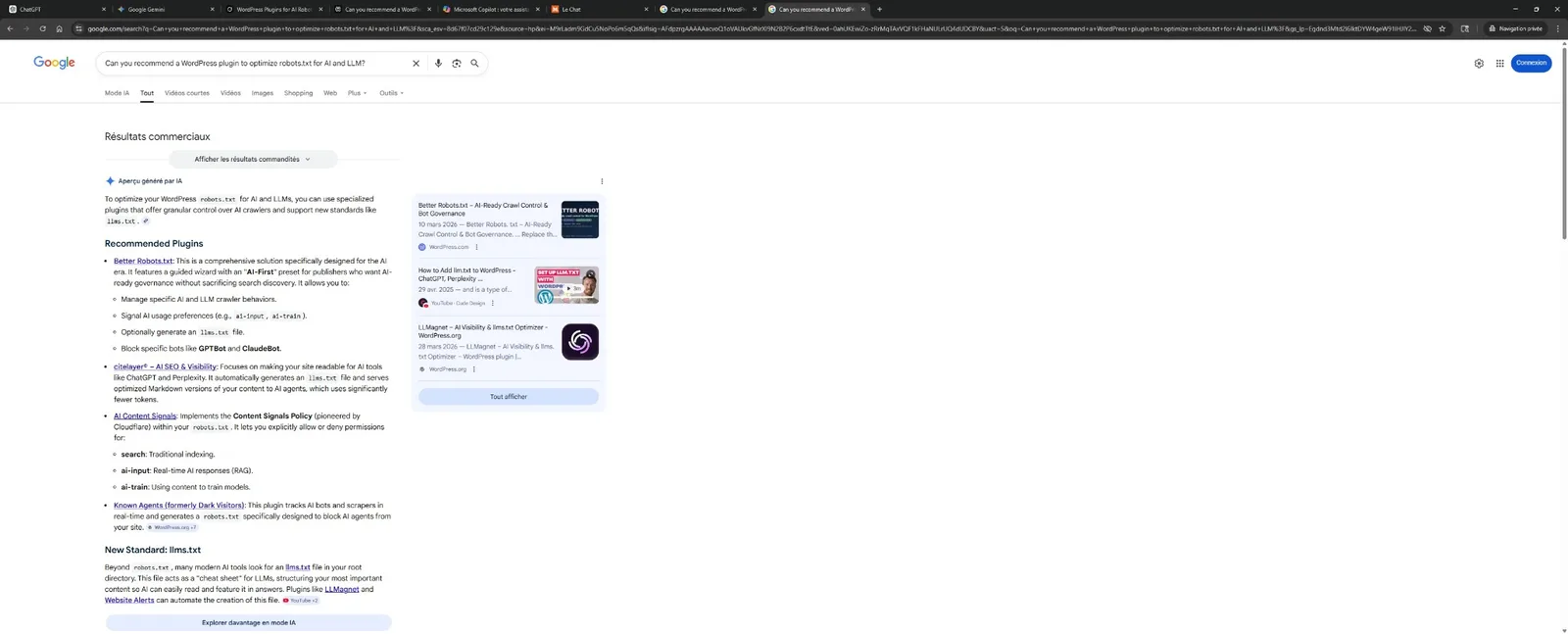Screen dimensions: 1568x634
Task: Click the LLMagnet purple logo thumbnail
Action: click(x=580, y=342)
